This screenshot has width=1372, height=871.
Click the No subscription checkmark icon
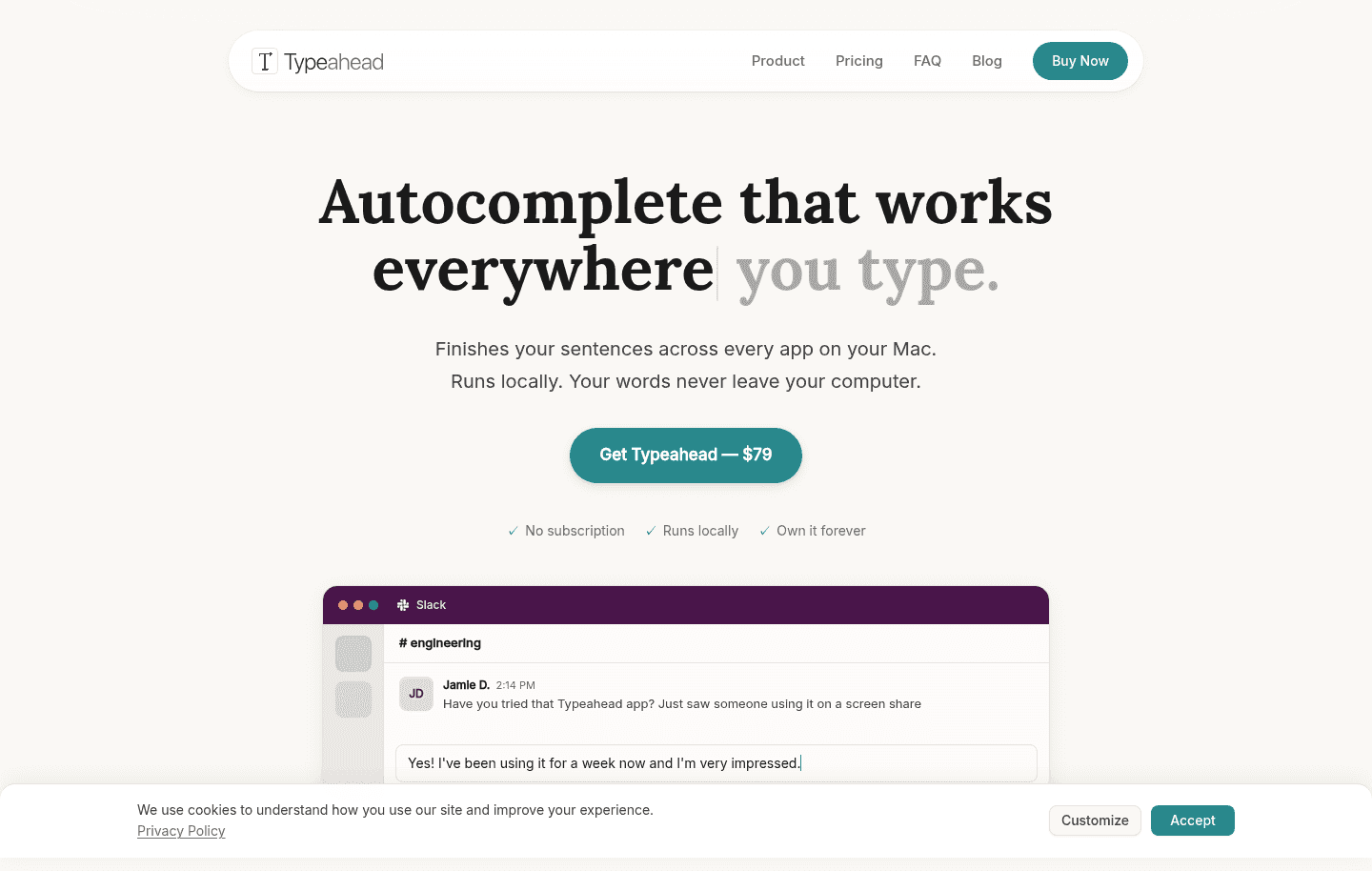tap(513, 531)
